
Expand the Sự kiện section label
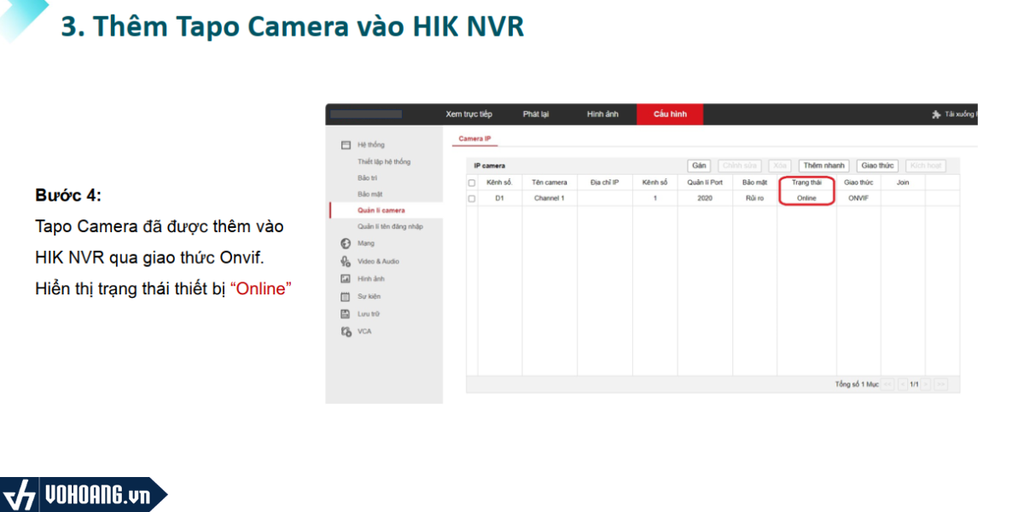(369, 296)
